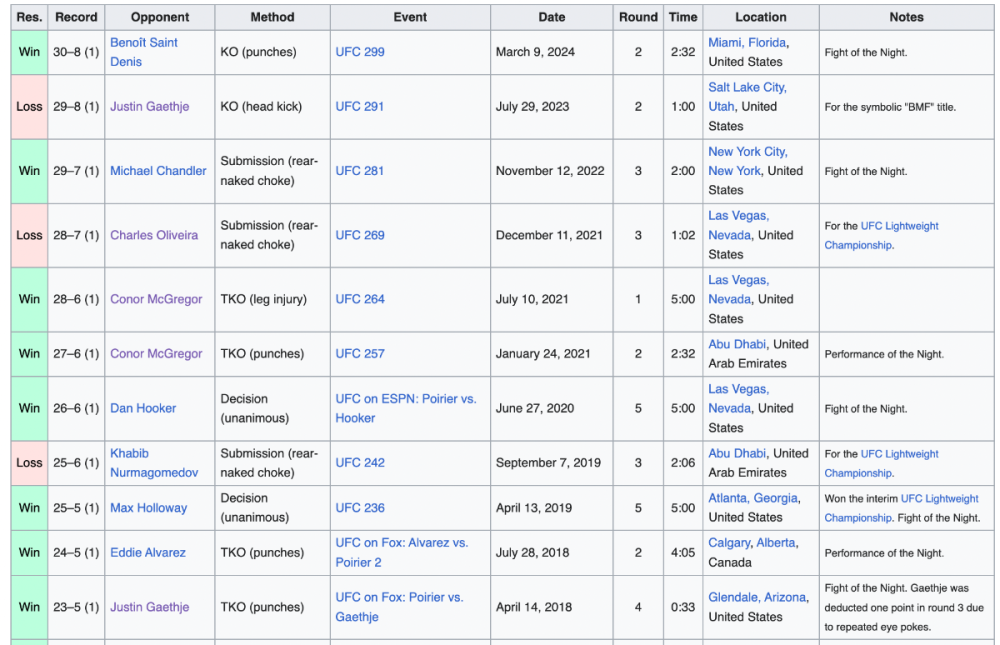The image size is (1000, 645).
Task: Open the Salt Lake City location link
Action: [x=747, y=87]
